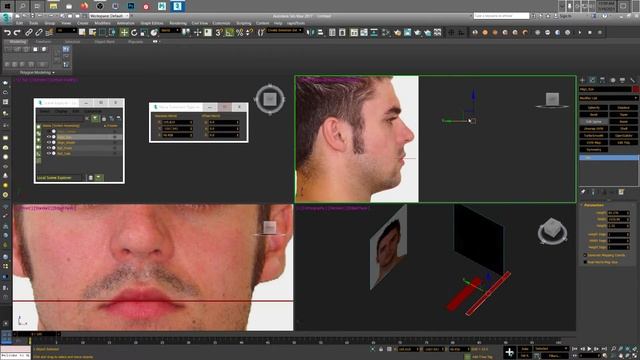Open the selection filter dropdown
This screenshot has height=360, width=640.
coord(66,31)
